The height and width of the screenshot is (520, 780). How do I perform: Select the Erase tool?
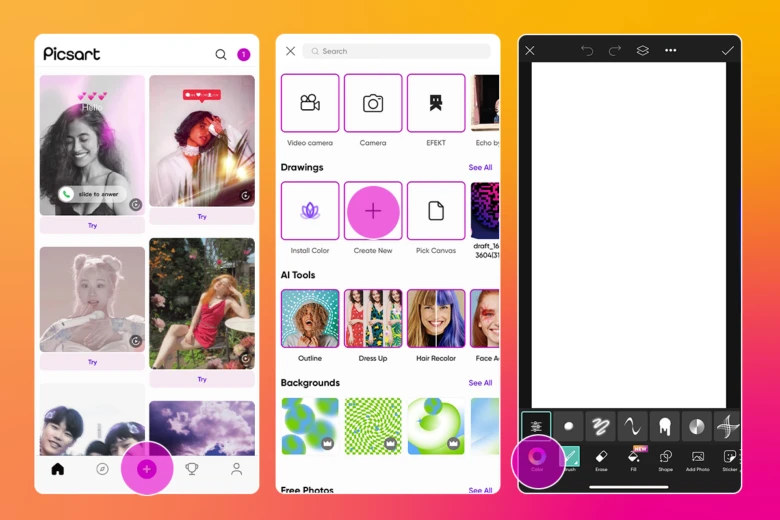coord(601,458)
